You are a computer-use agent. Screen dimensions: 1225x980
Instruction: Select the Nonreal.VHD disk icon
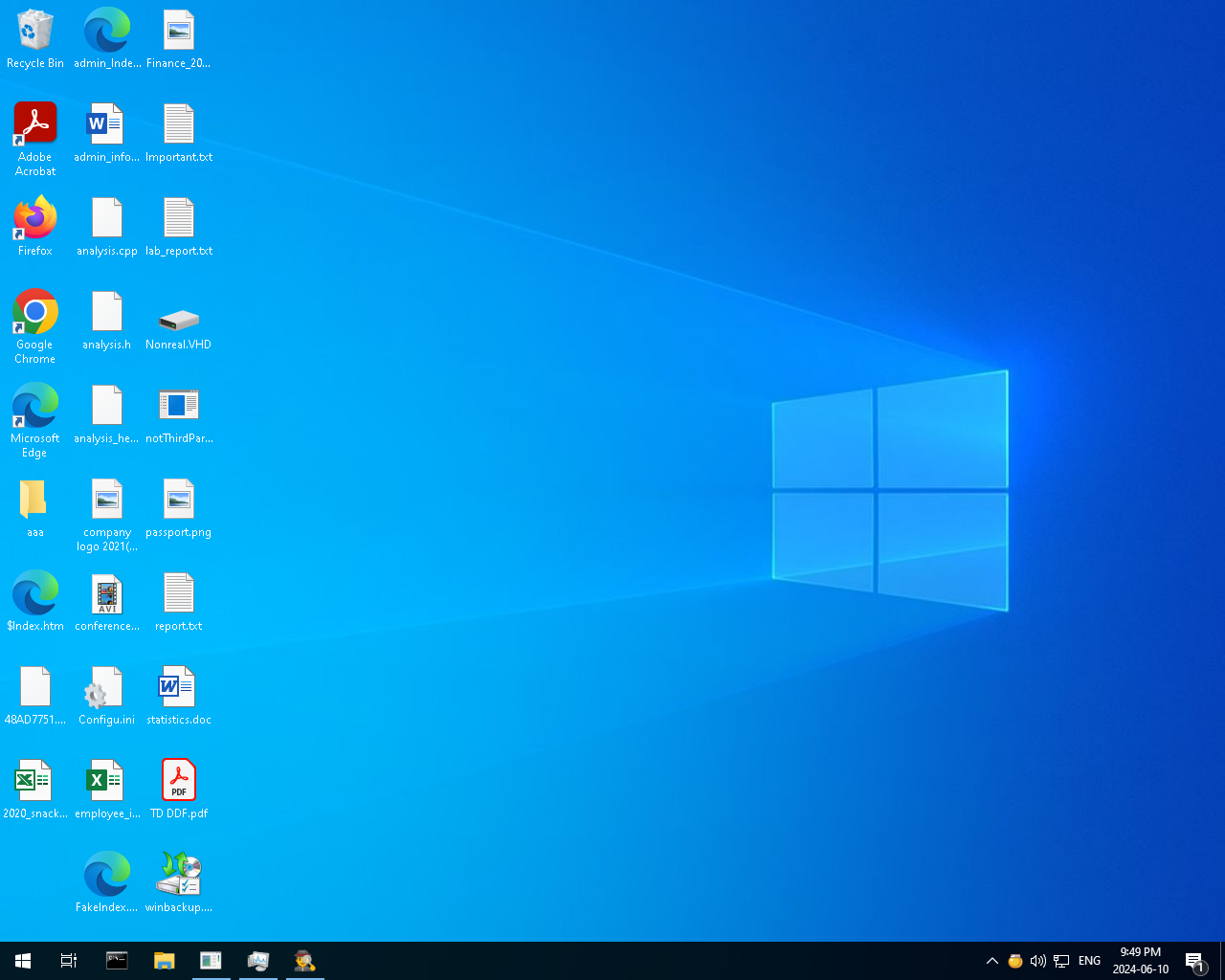pos(179,328)
